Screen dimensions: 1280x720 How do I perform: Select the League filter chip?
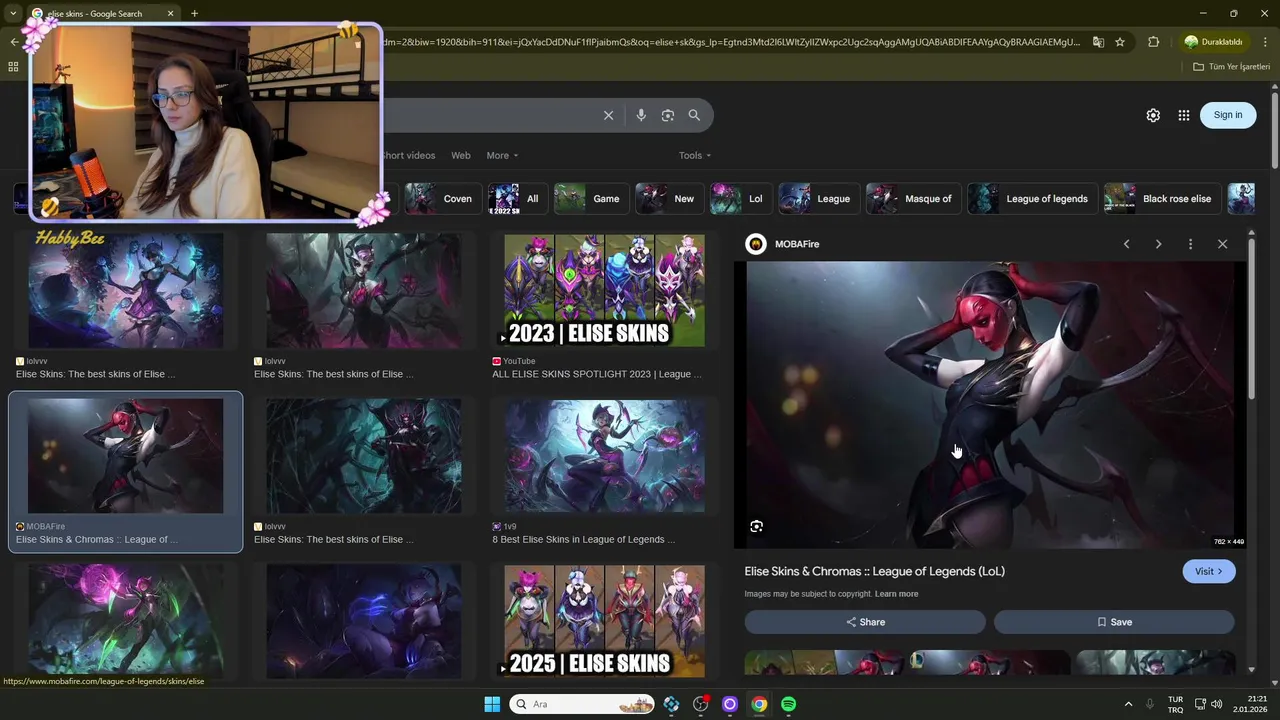pos(818,199)
